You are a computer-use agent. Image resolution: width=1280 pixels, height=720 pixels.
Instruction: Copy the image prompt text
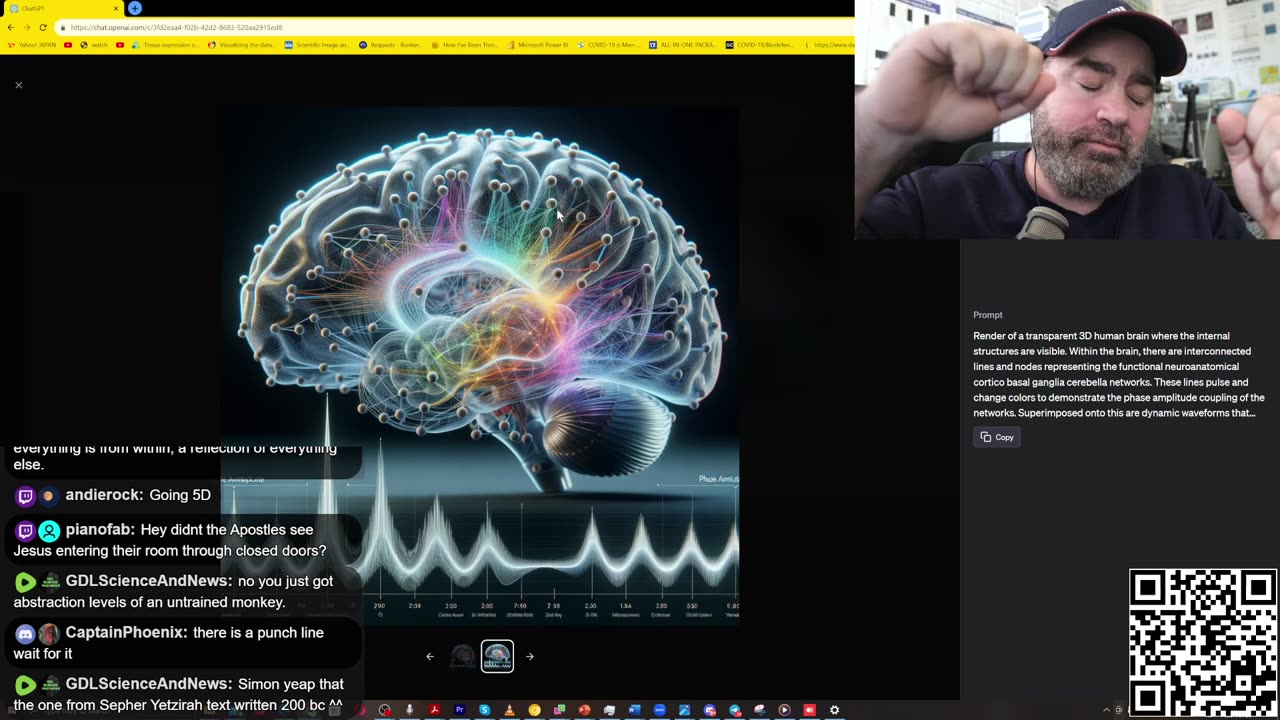pos(997,437)
